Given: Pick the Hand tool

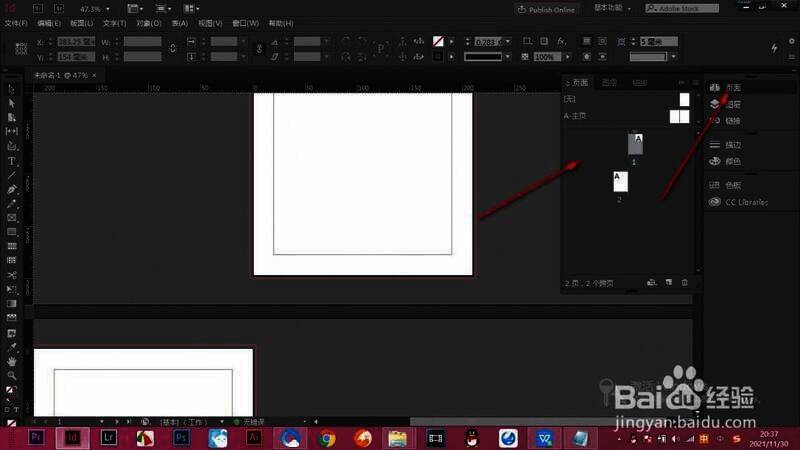Looking at the screenshot, I should point(12,361).
